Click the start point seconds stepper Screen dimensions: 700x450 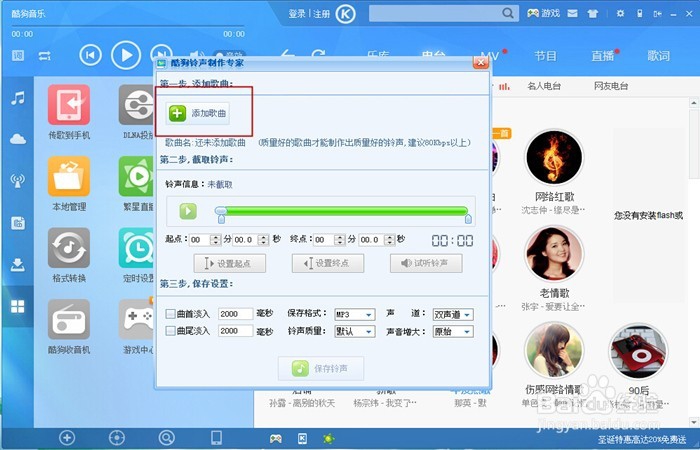tap(263, 240)
